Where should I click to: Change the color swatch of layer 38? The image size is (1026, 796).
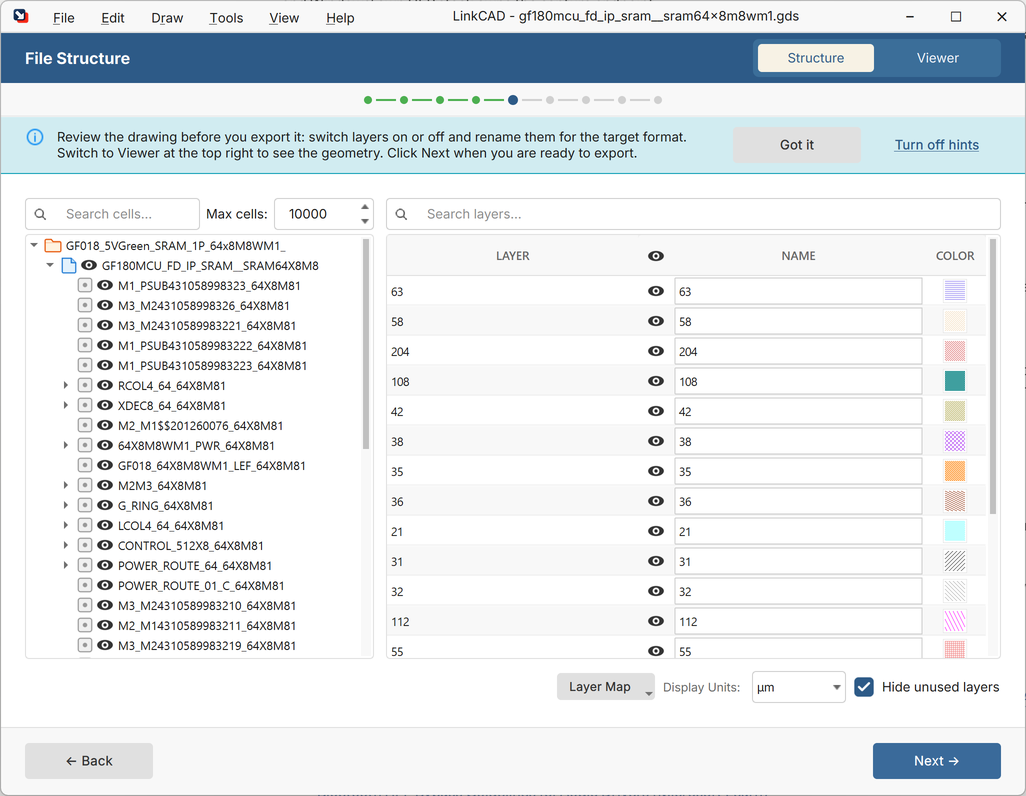click(x=955, y=441)
